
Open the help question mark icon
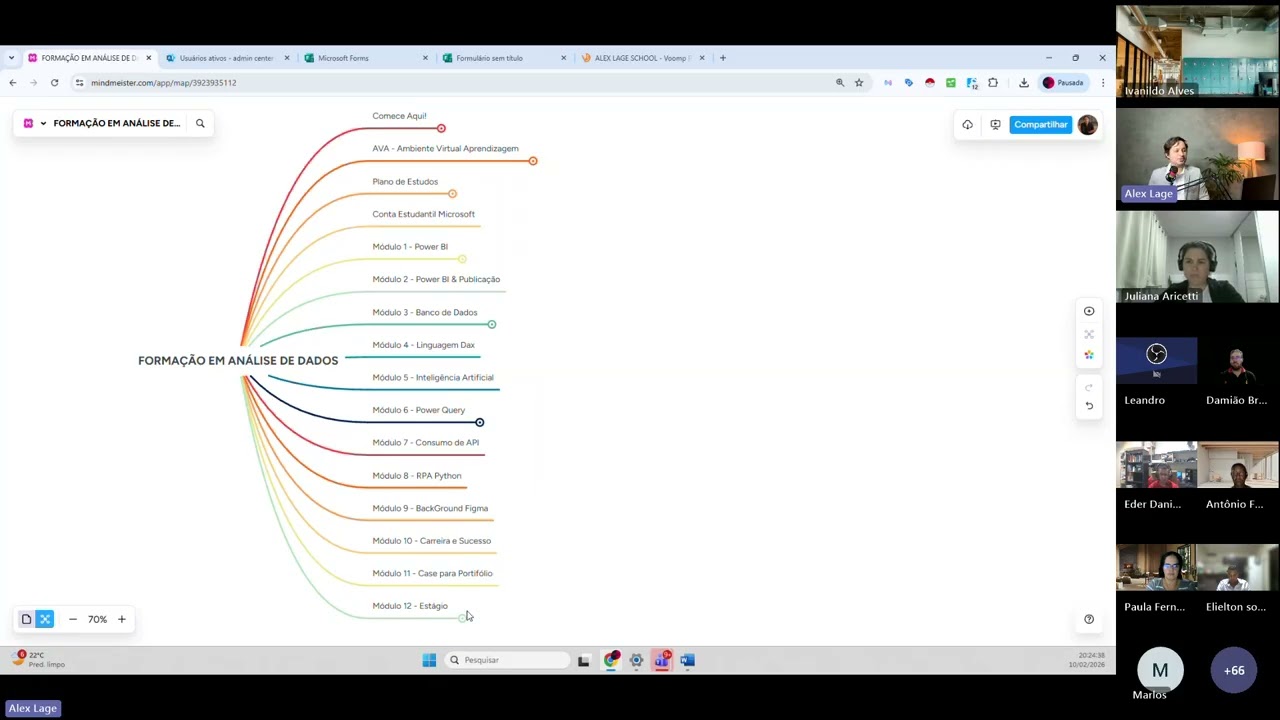click(1089, 619)
